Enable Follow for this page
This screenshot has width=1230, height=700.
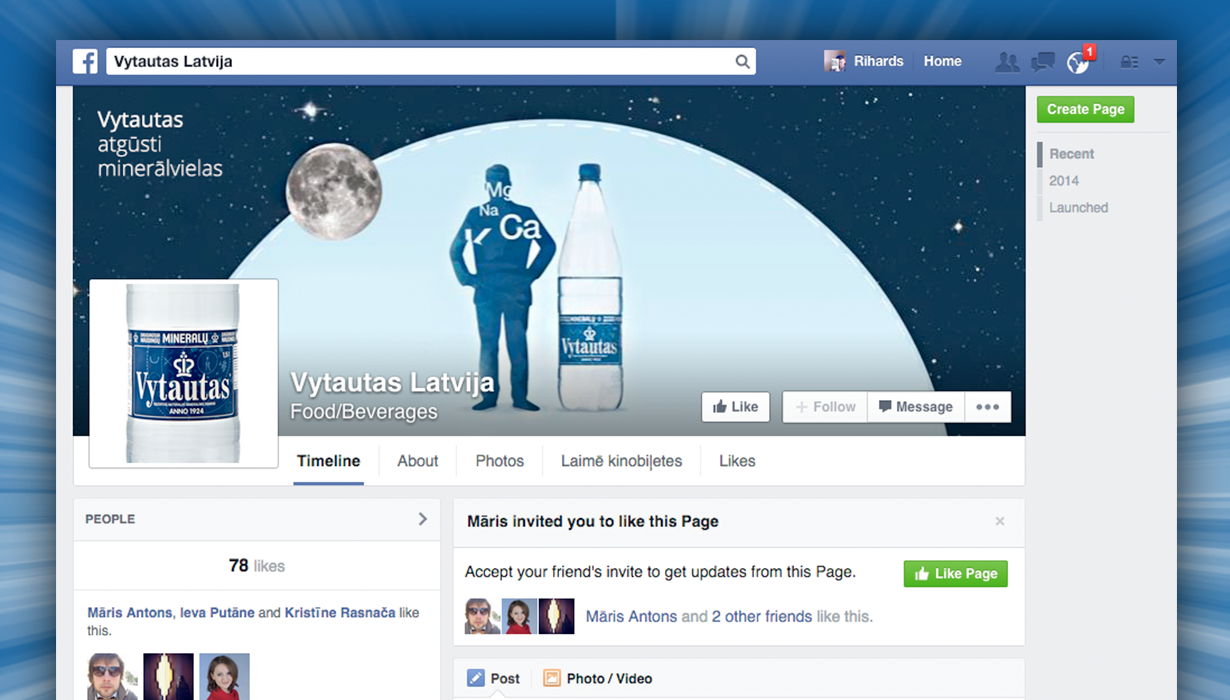pyautogui.click(x=824, y=406)
